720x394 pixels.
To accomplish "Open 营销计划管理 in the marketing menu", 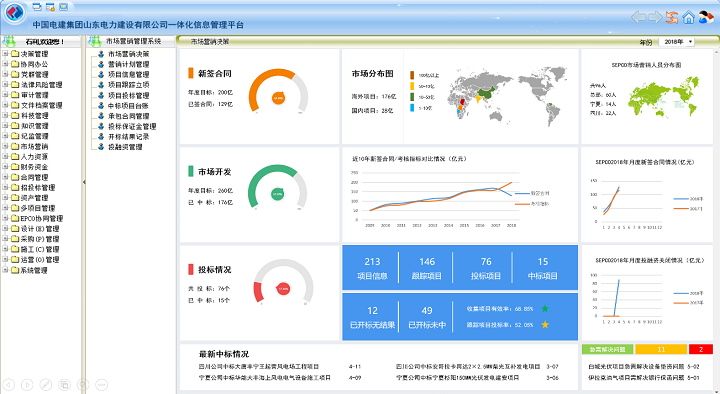I will [129, 64].
